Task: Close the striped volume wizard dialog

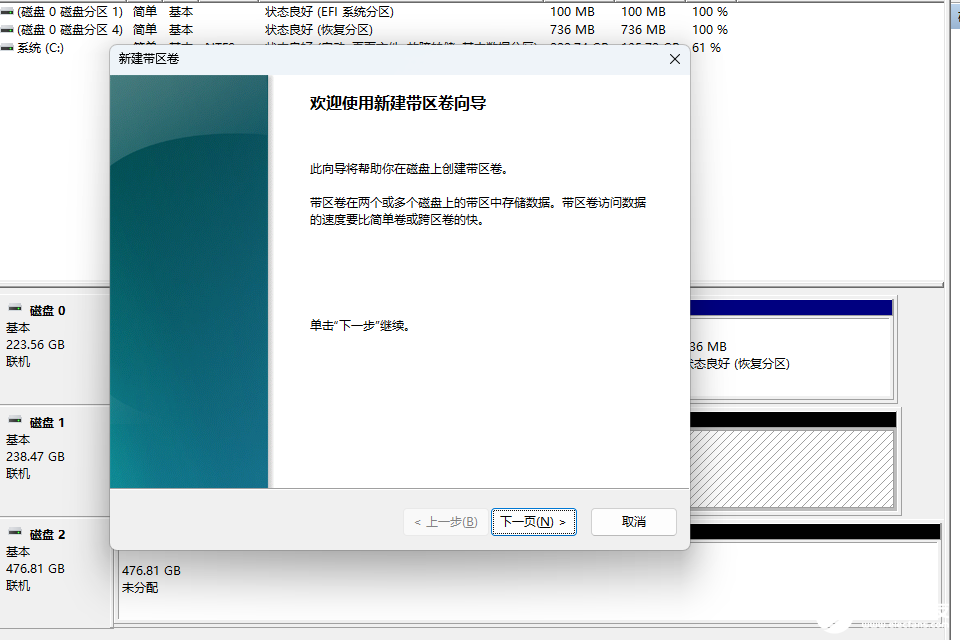Action: click(x=674, y=59)
